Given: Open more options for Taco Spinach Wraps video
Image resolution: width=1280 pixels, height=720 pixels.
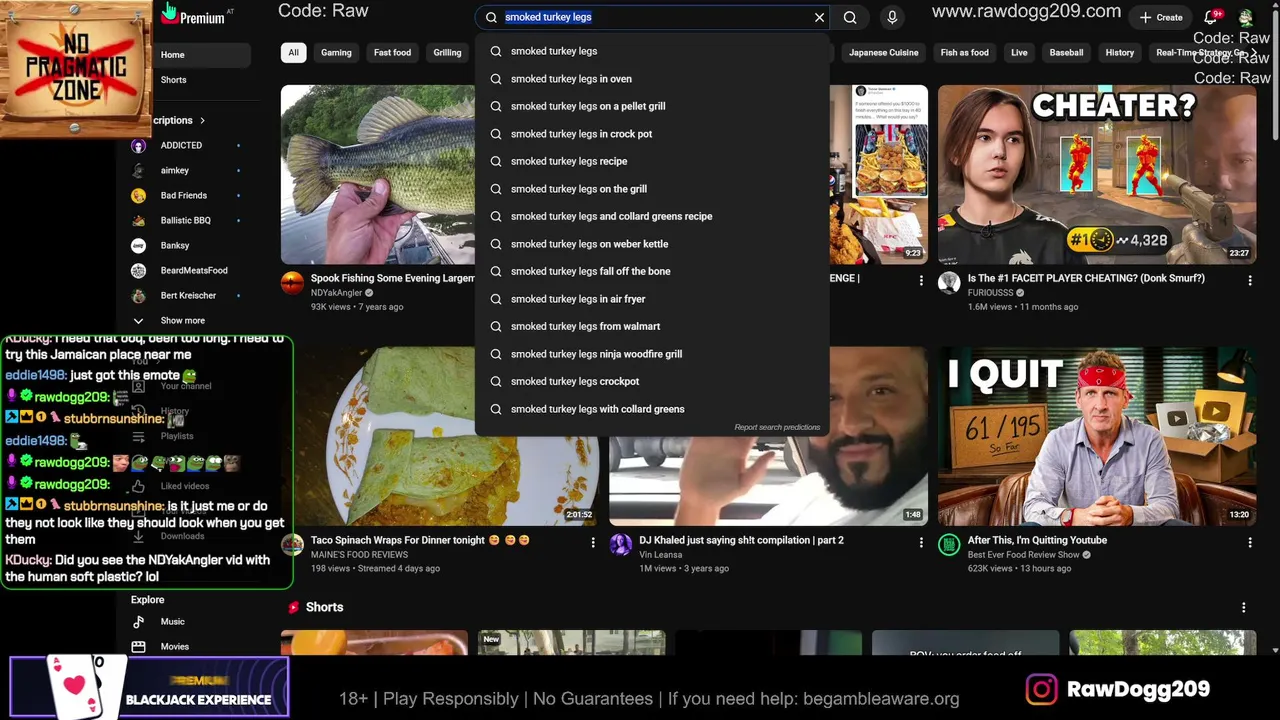Looking at the screenshot, I should (592, 543).
